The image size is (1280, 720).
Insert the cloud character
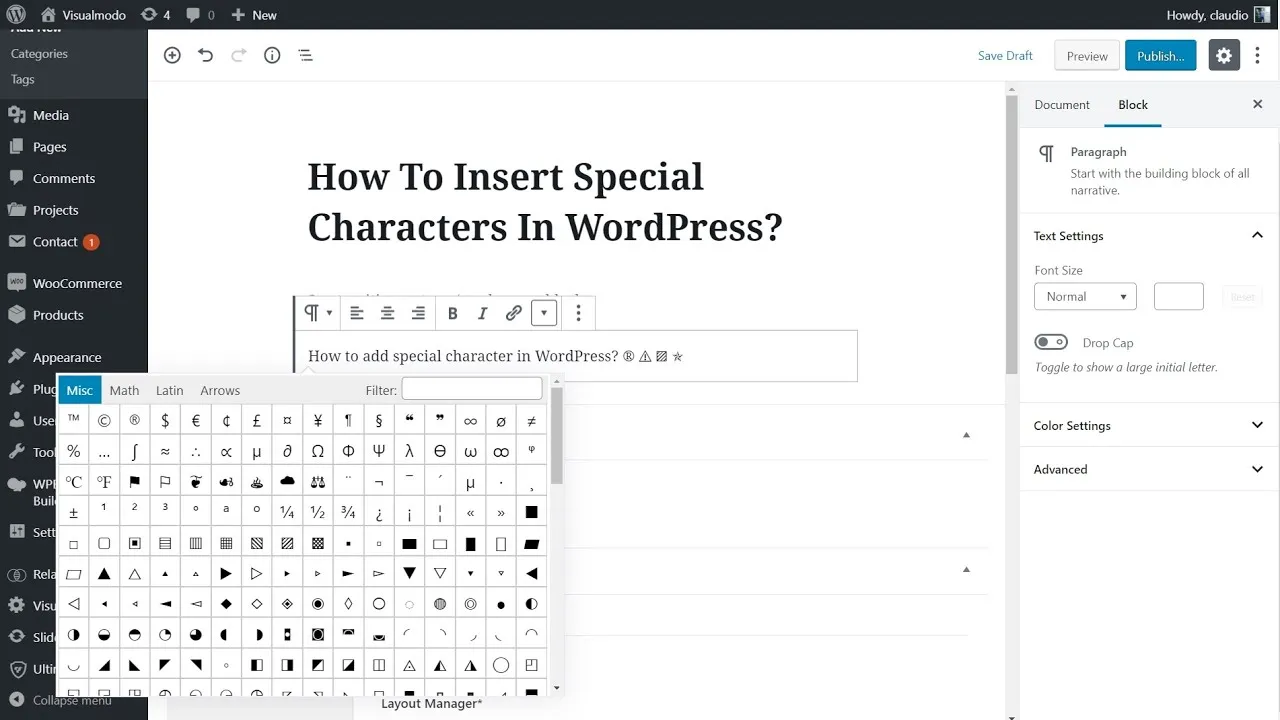click(287, 482)
